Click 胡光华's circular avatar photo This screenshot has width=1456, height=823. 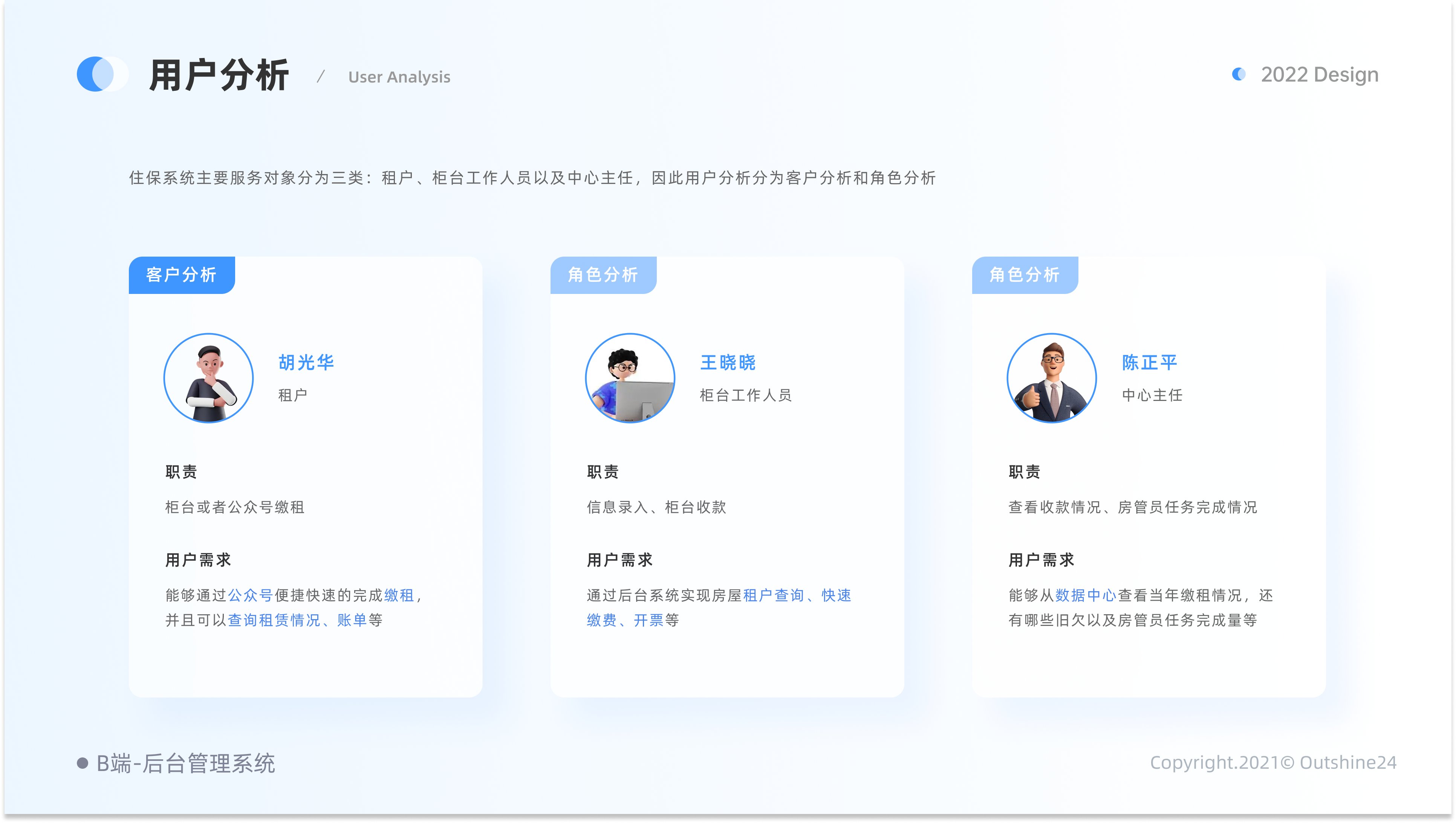click(208, 378)
